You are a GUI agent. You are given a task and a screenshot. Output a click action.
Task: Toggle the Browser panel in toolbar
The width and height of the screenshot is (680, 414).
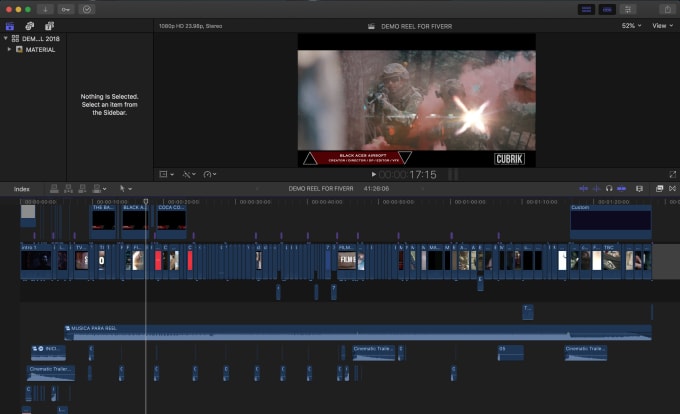586,9
